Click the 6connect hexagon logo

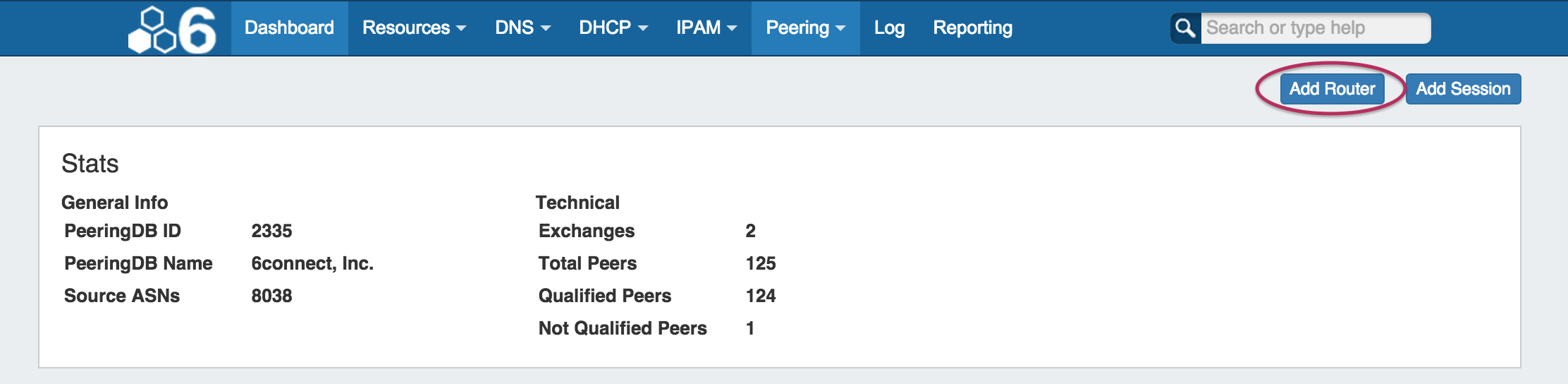click(x=172, y=30)
